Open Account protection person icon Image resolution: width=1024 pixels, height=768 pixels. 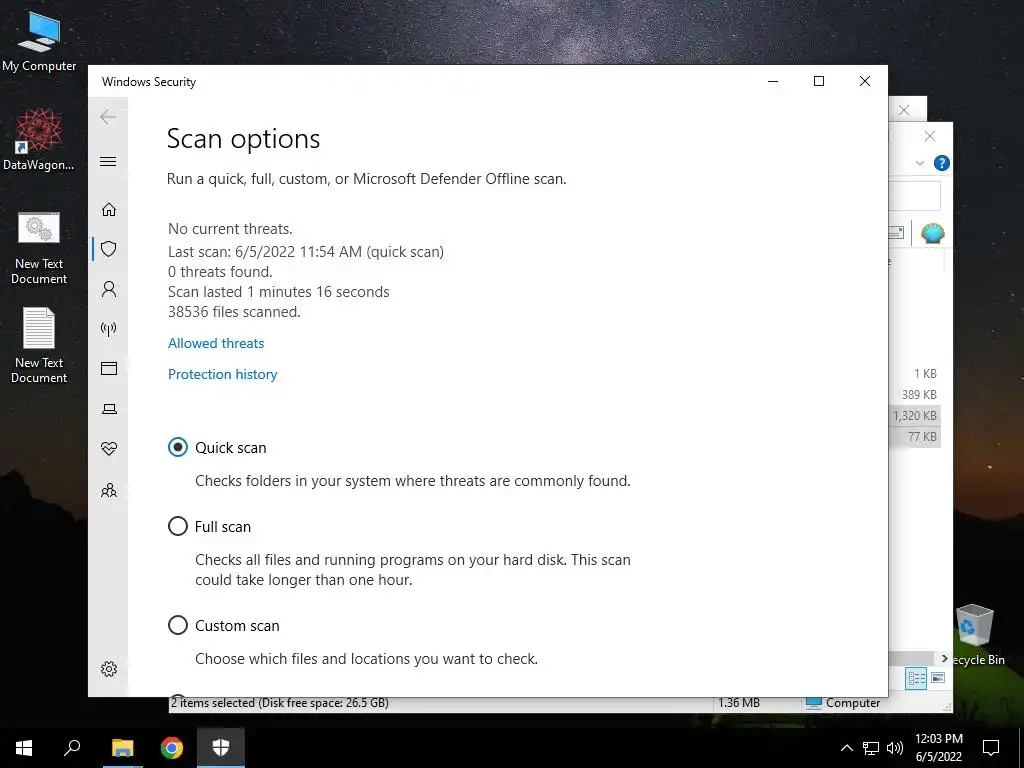[x=108, y=289]
